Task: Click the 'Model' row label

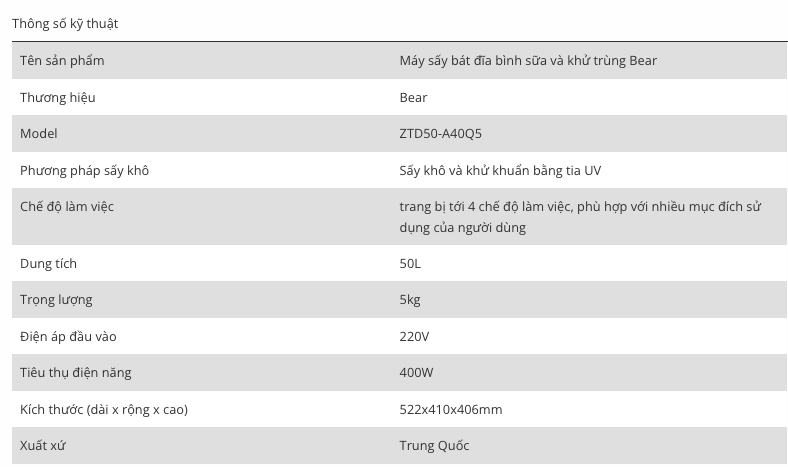Action: pyautogui.click(x=39, y=133)
